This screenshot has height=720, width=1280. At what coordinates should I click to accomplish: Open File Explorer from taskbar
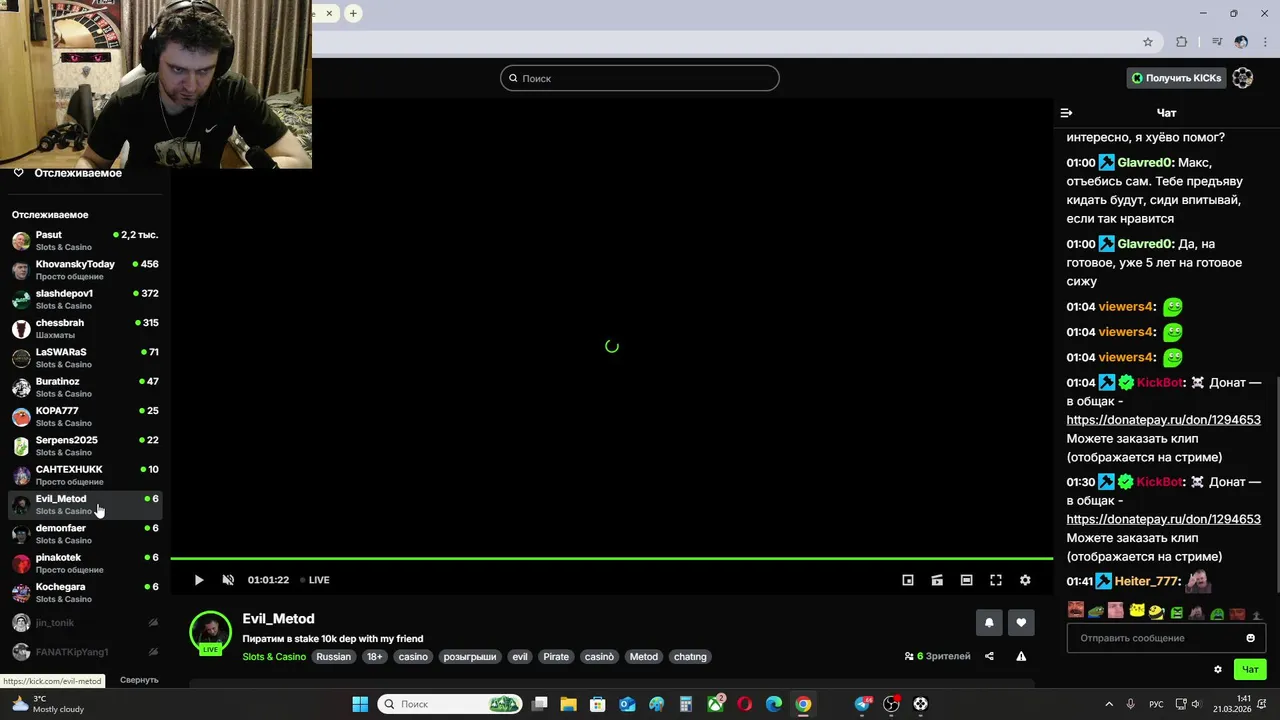pos(568,704)
